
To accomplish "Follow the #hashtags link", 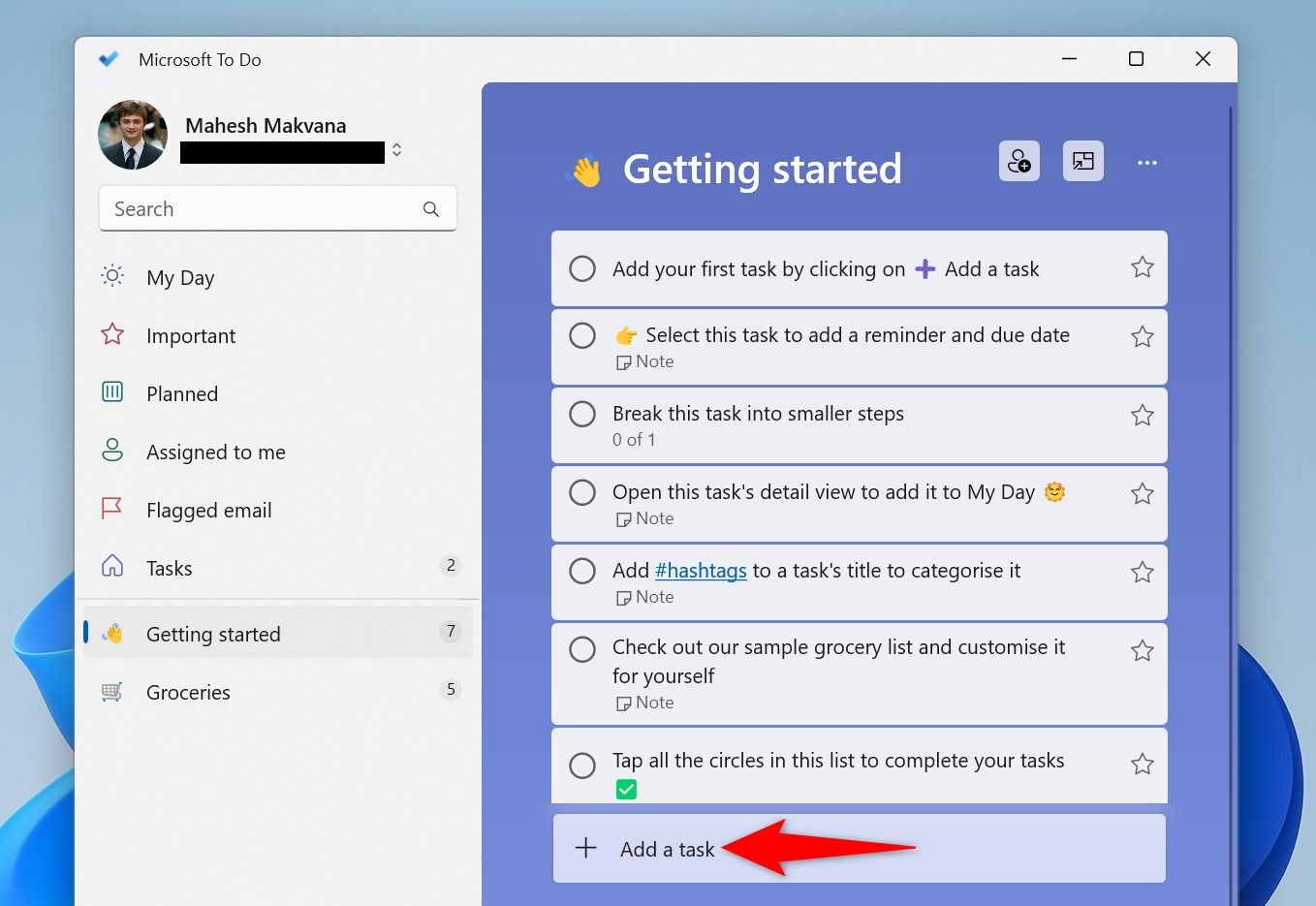I will [x=701, y=571].
